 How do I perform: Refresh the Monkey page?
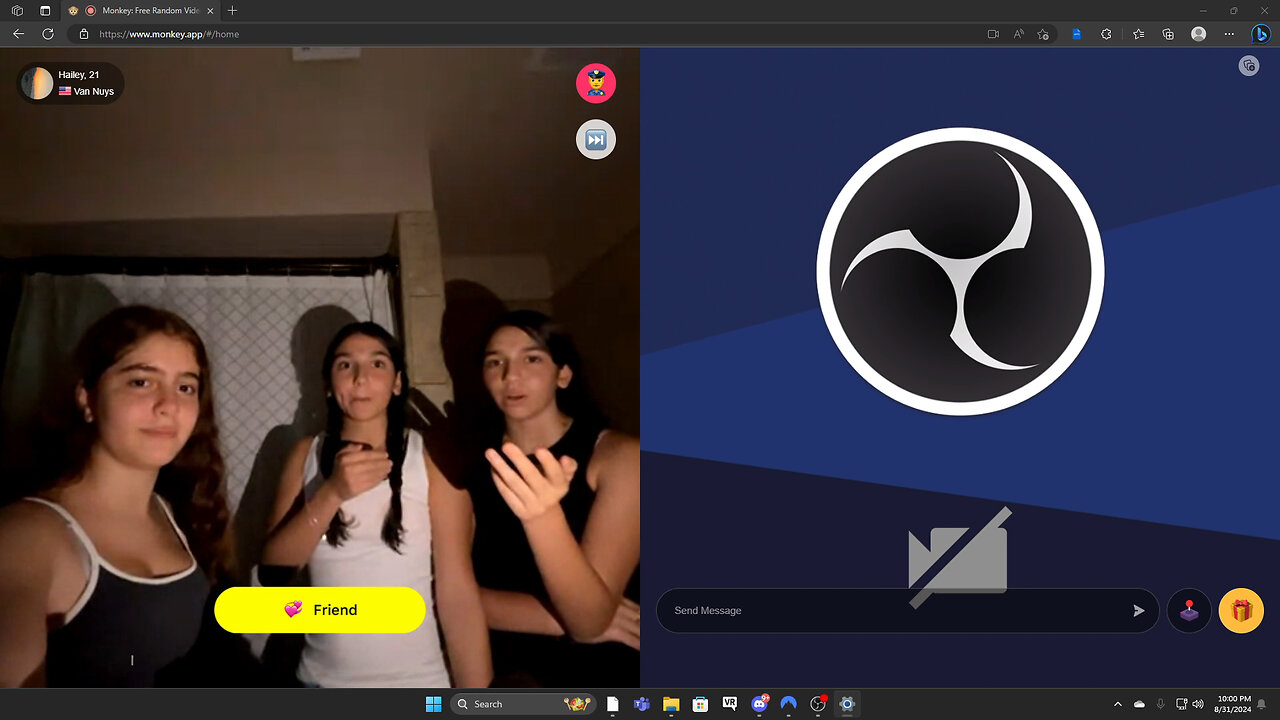47,34
